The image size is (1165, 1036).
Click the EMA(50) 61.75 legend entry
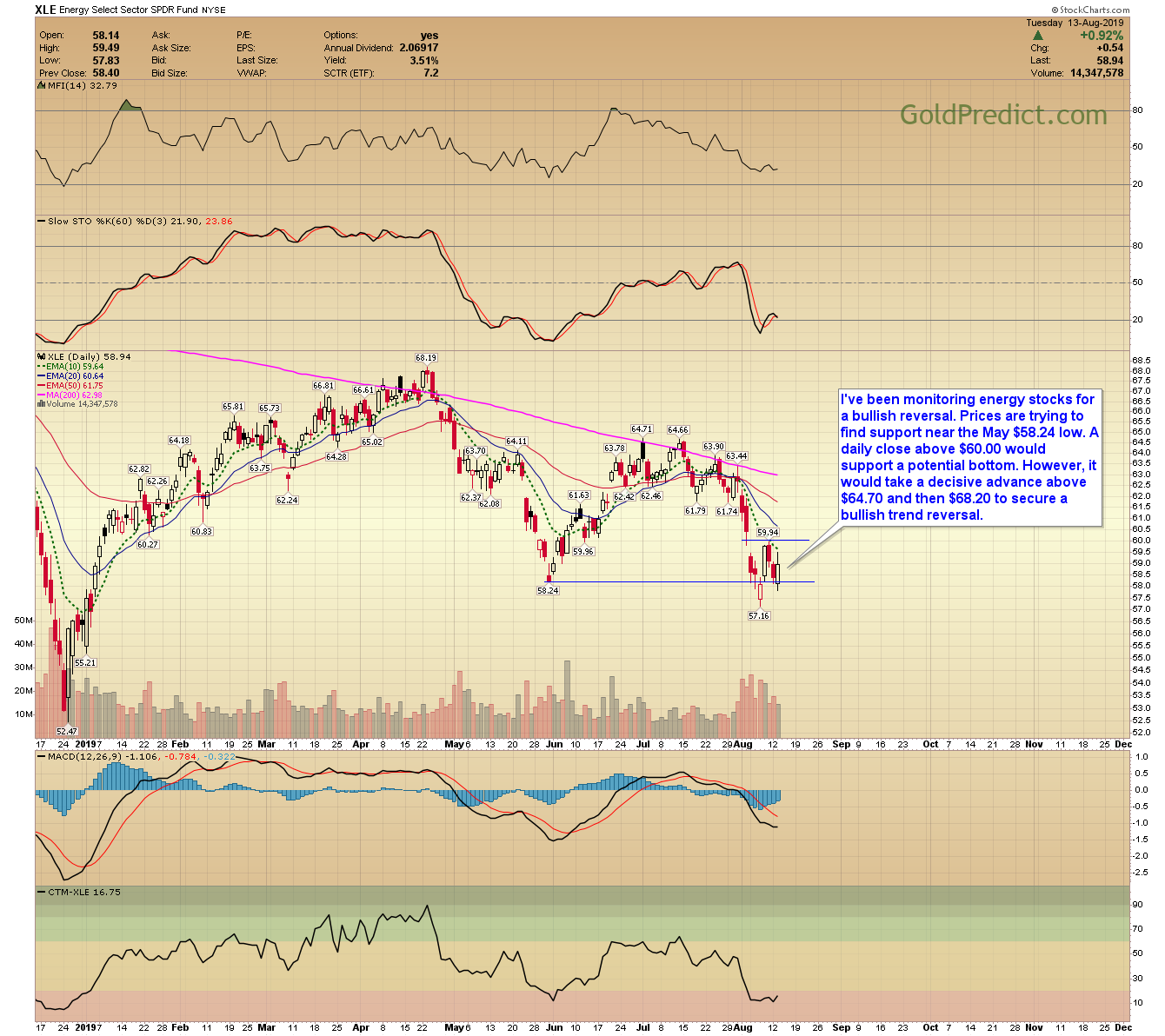[71, 386]
